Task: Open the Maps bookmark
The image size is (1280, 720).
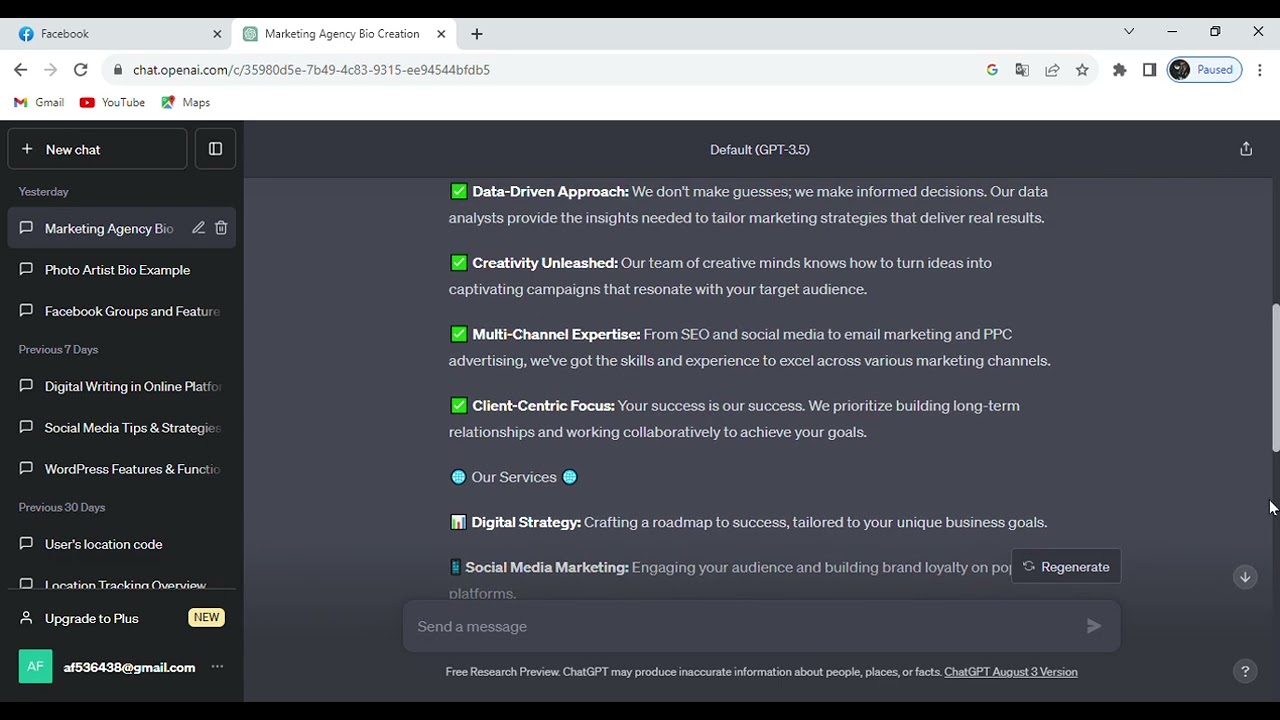Action: pos(186,102)
